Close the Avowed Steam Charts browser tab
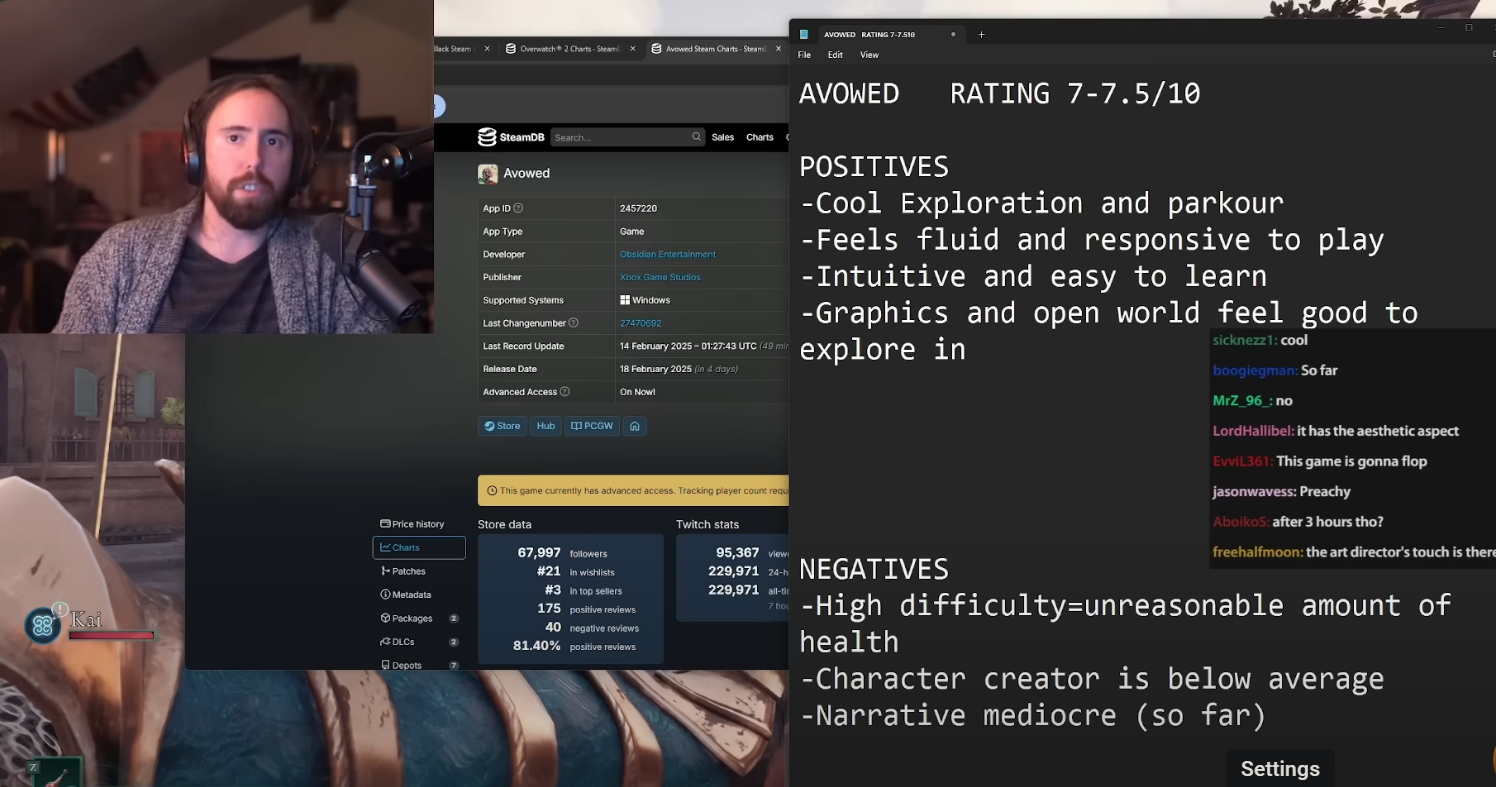This screenshot has height=787, width=1496. coord(778,48)
